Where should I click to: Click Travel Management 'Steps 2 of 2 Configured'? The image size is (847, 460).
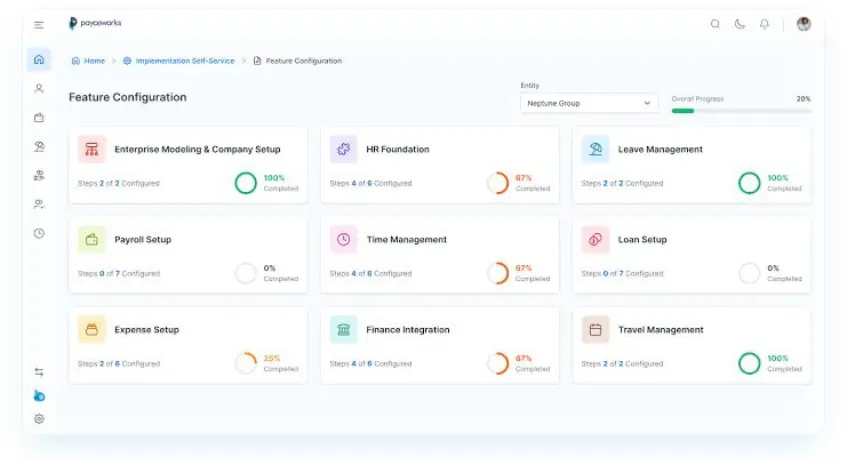[622, 364]
